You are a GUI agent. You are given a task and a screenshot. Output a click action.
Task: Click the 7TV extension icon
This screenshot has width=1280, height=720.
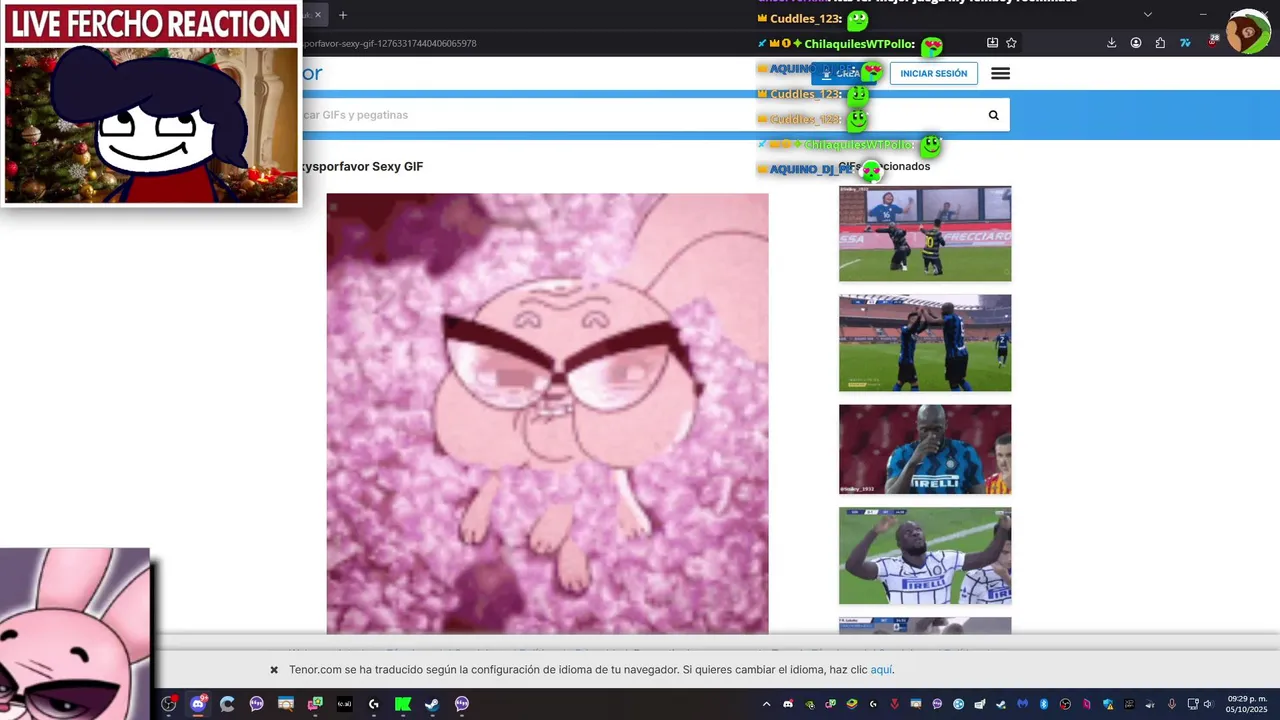1186,43
